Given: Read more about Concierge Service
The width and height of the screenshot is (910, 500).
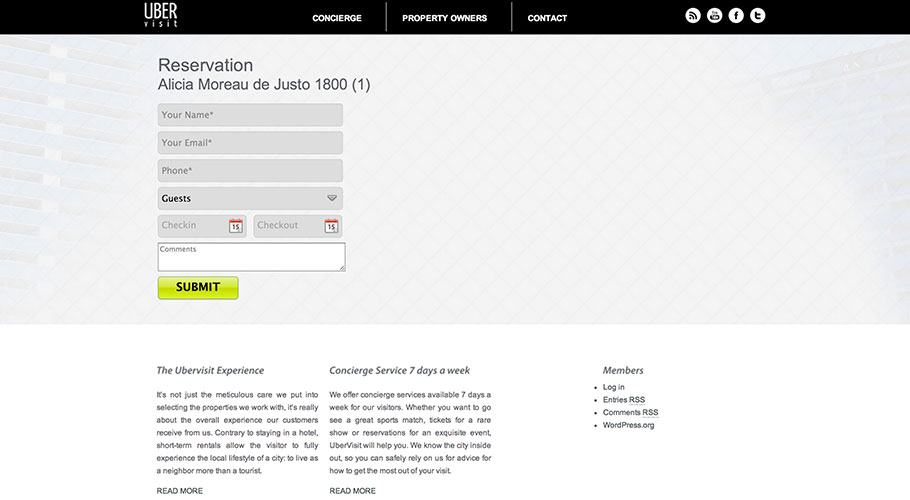Looking at the screenshot, I should (x=352, y=491).
